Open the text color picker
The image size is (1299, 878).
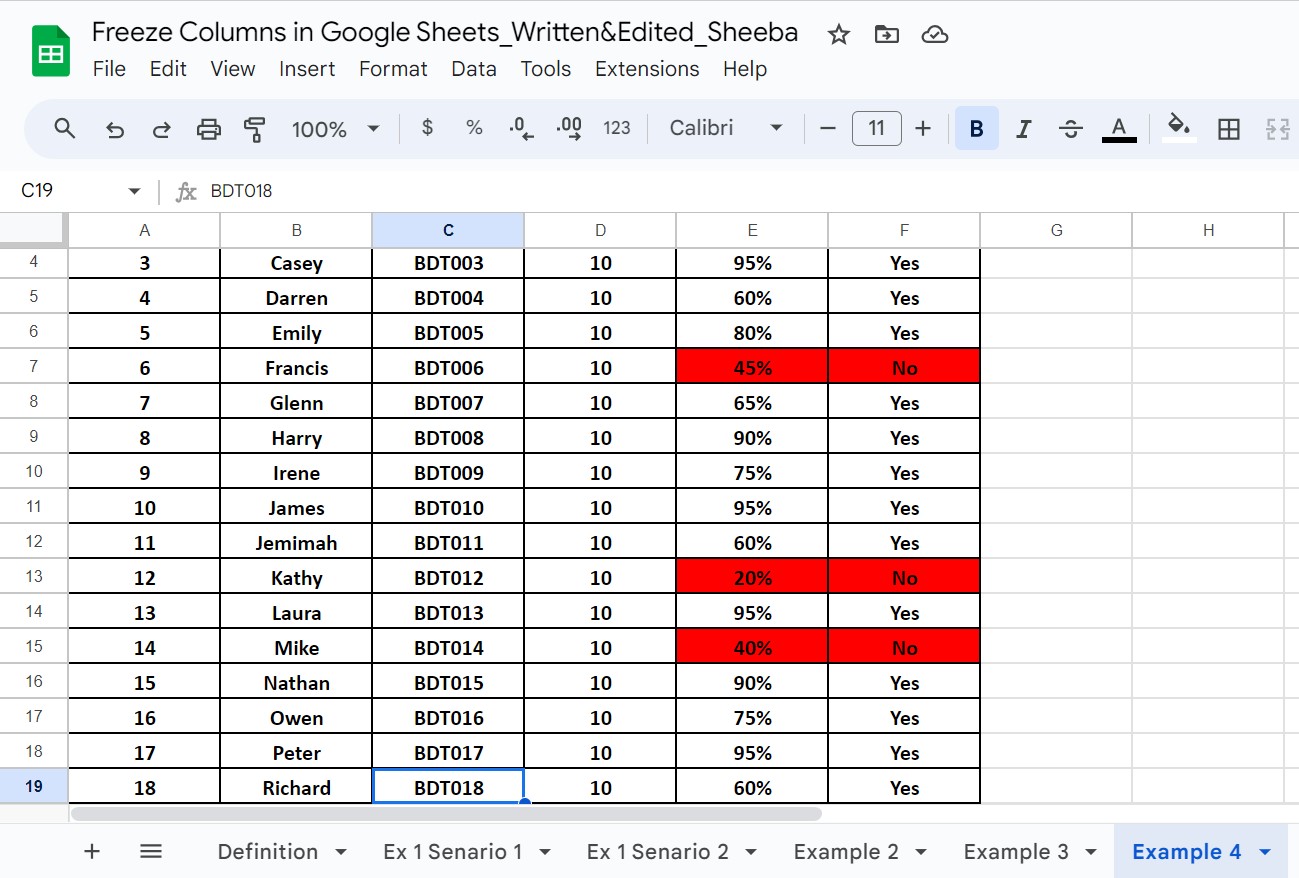tap(1118, 128)
